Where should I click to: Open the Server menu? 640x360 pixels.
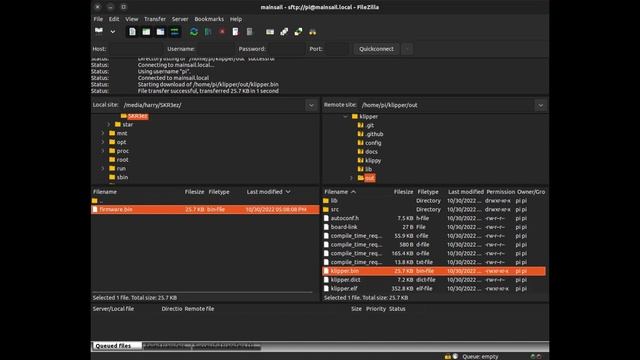(180, 19)
